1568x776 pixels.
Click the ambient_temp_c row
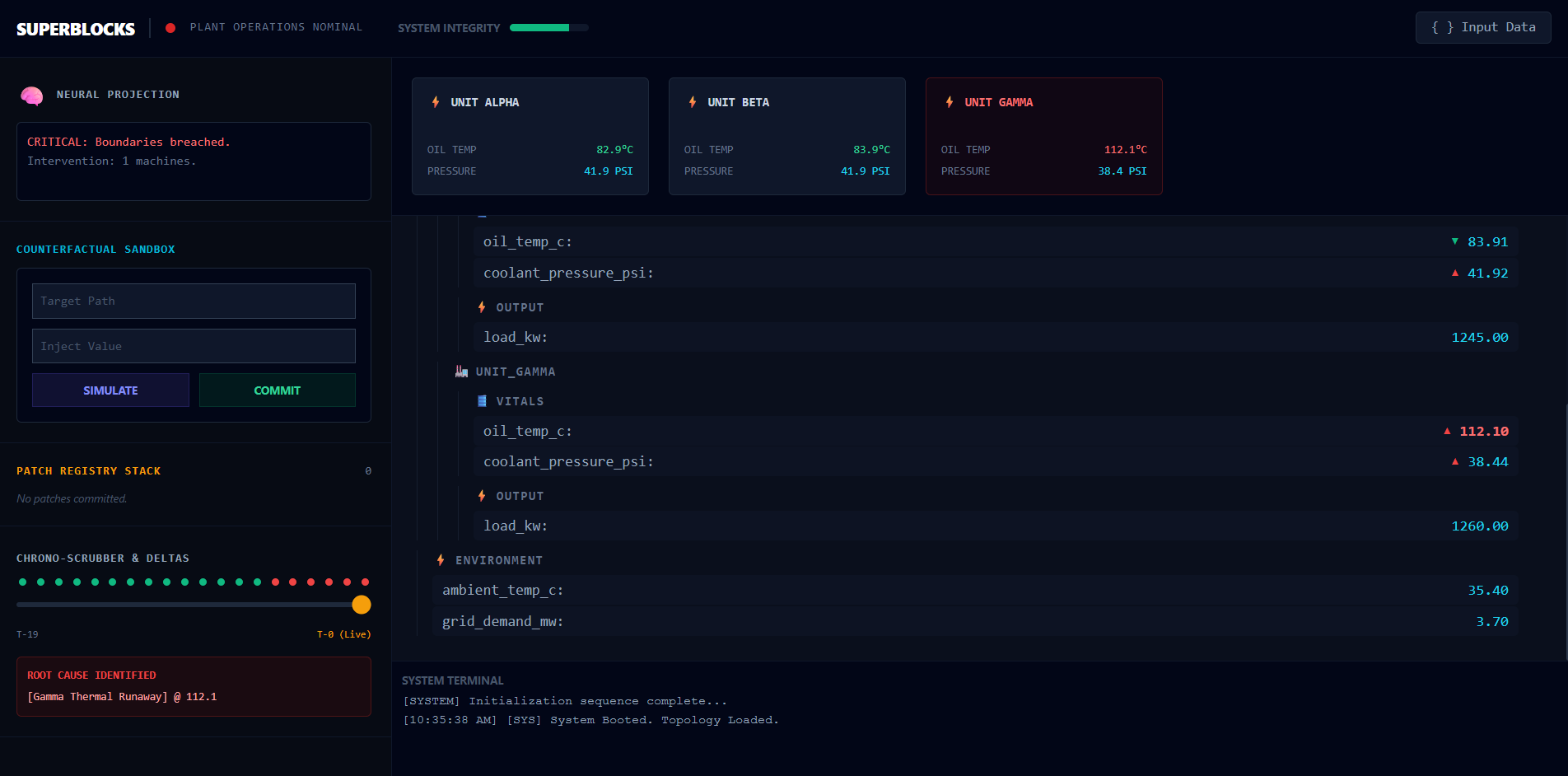(975, 590)
